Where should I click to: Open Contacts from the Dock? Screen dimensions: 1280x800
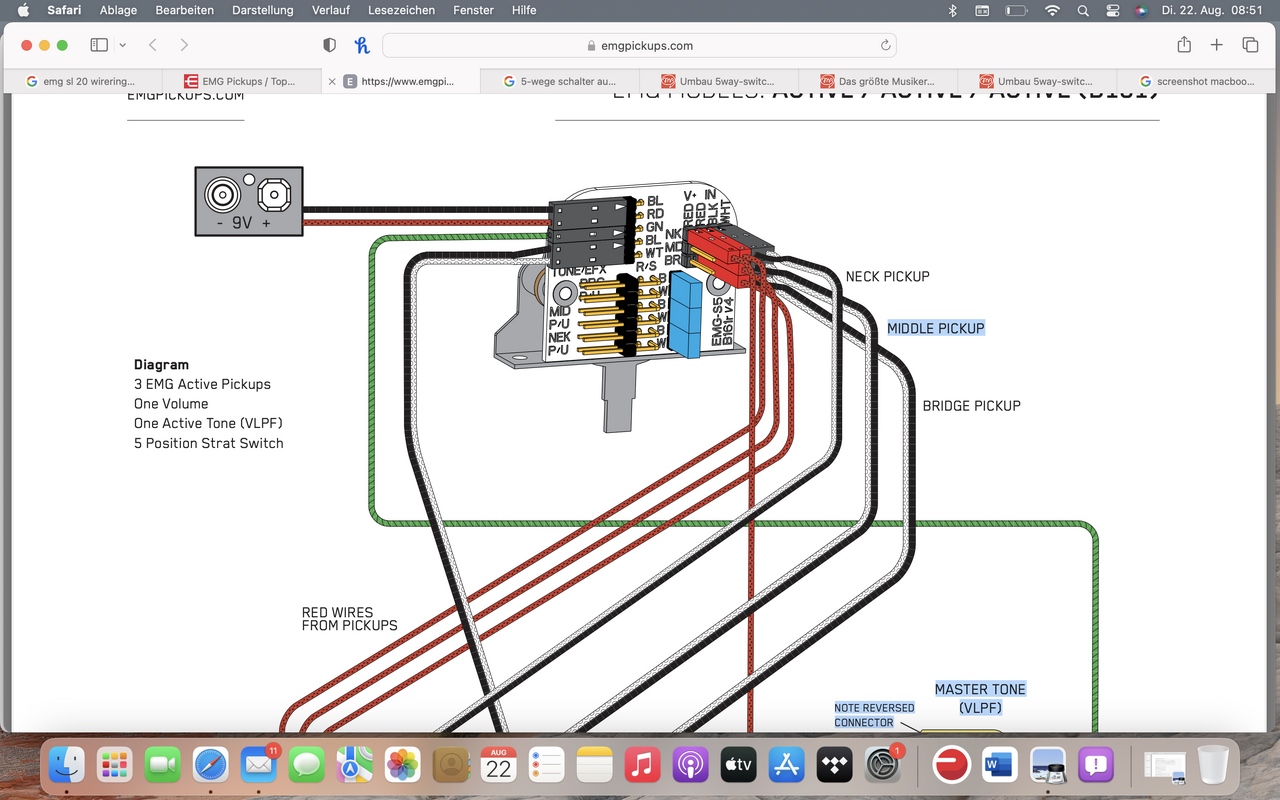tap(451, 765)
